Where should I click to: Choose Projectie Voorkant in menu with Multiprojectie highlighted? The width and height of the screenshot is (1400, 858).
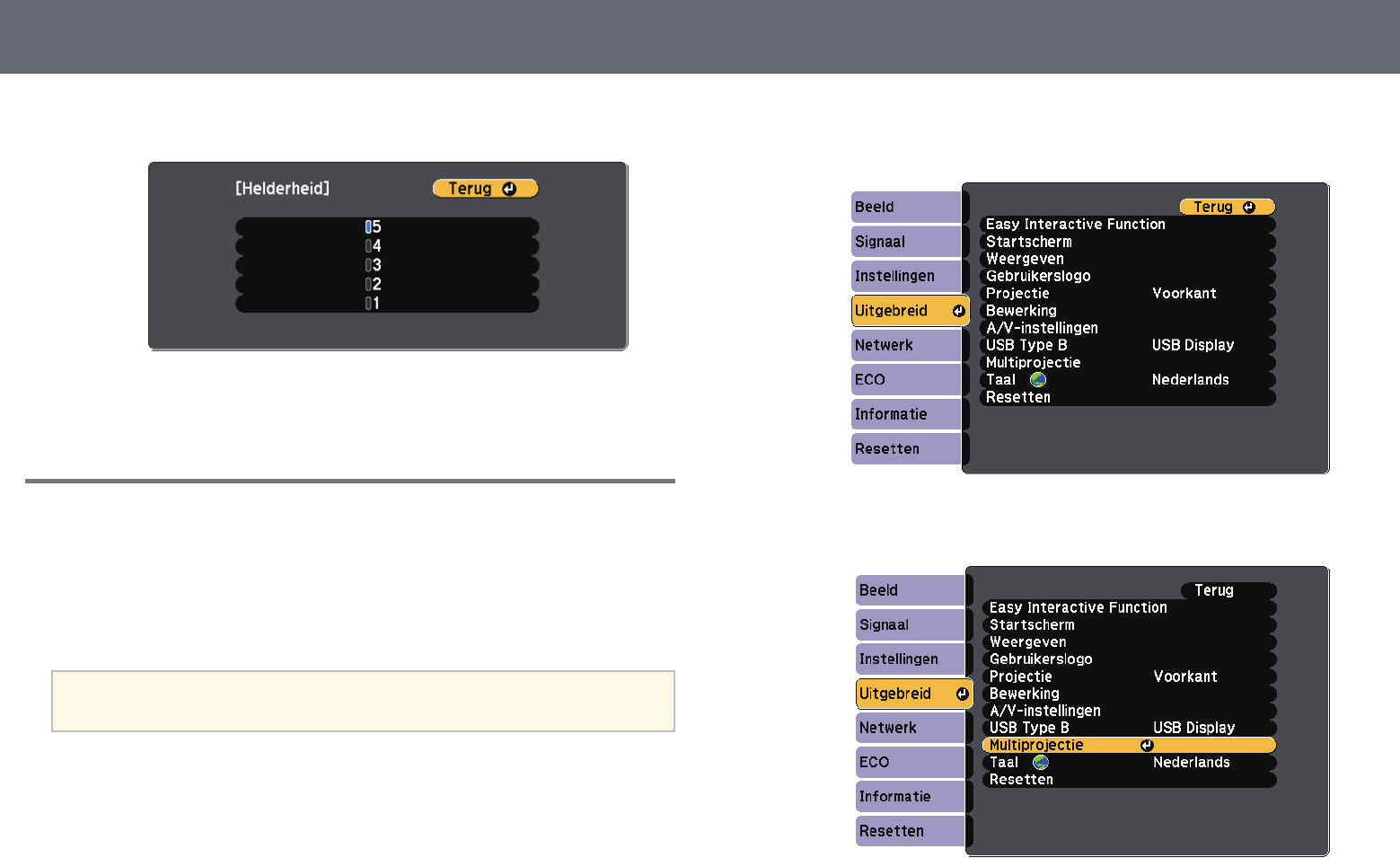coord(1129,677)
